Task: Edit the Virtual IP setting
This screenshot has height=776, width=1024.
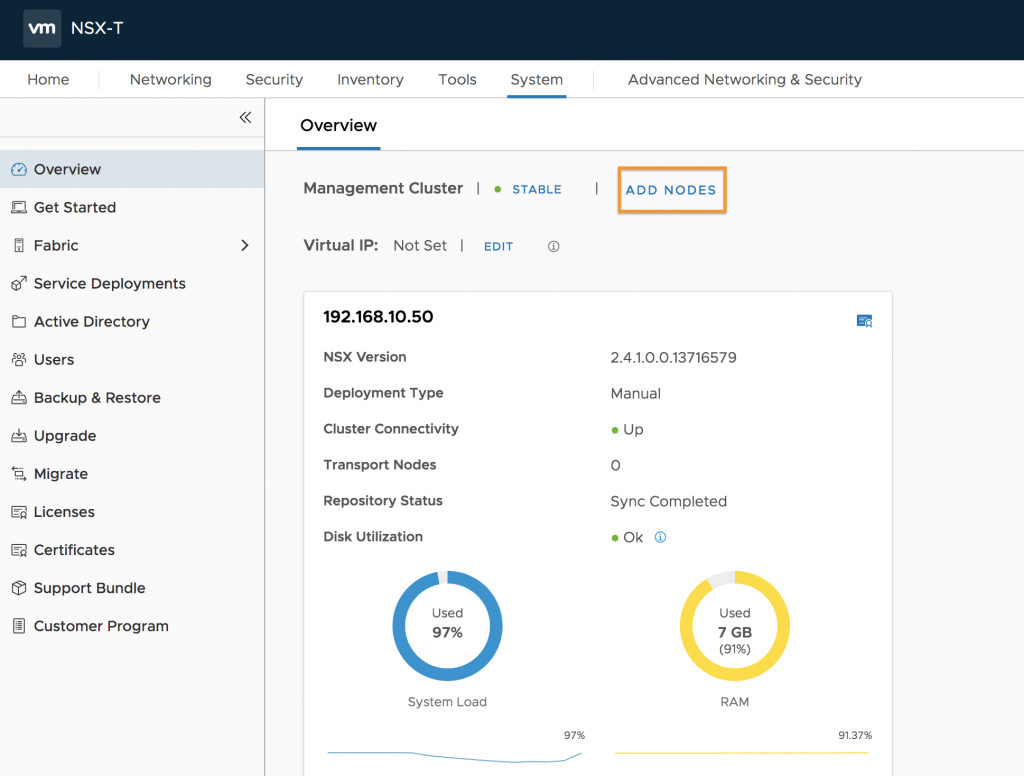Action: click(498, 246)
